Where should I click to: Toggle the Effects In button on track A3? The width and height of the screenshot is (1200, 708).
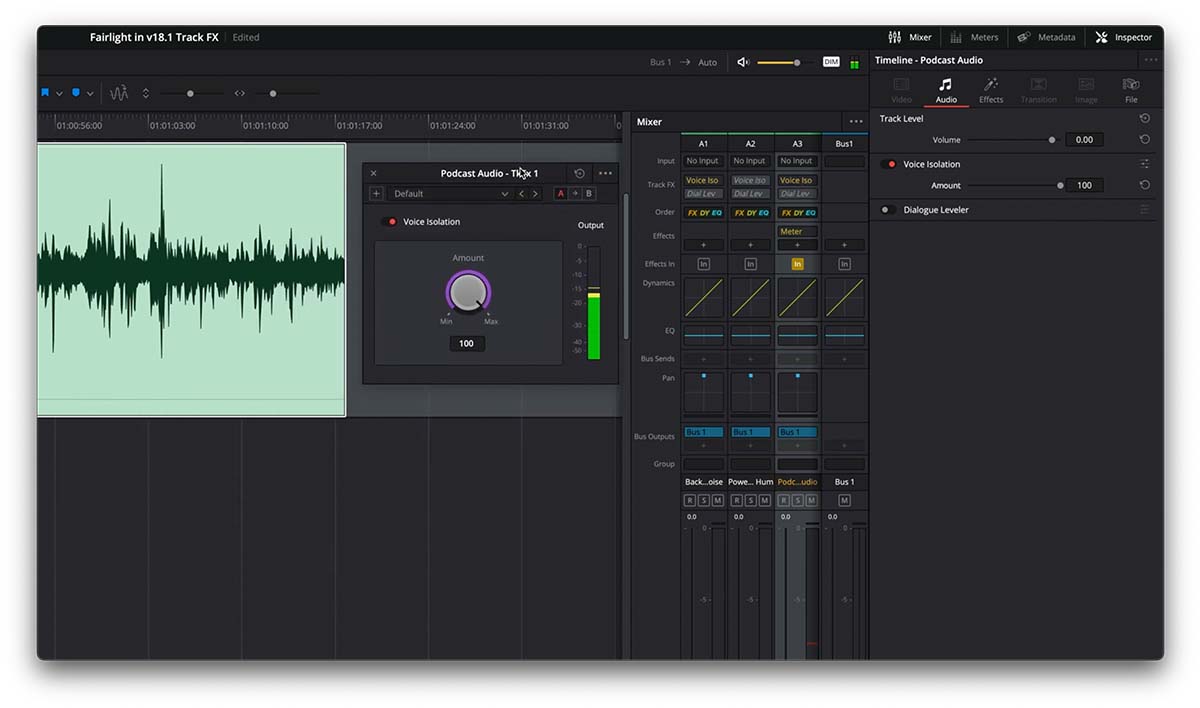coord(797,263)
